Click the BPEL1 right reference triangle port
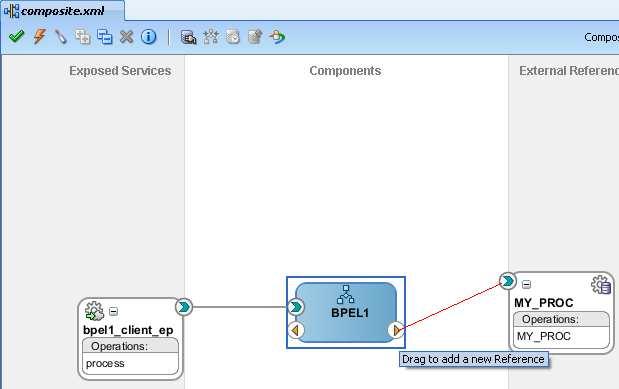Viewport: 619px width, 389px height. tap(396, 330)
